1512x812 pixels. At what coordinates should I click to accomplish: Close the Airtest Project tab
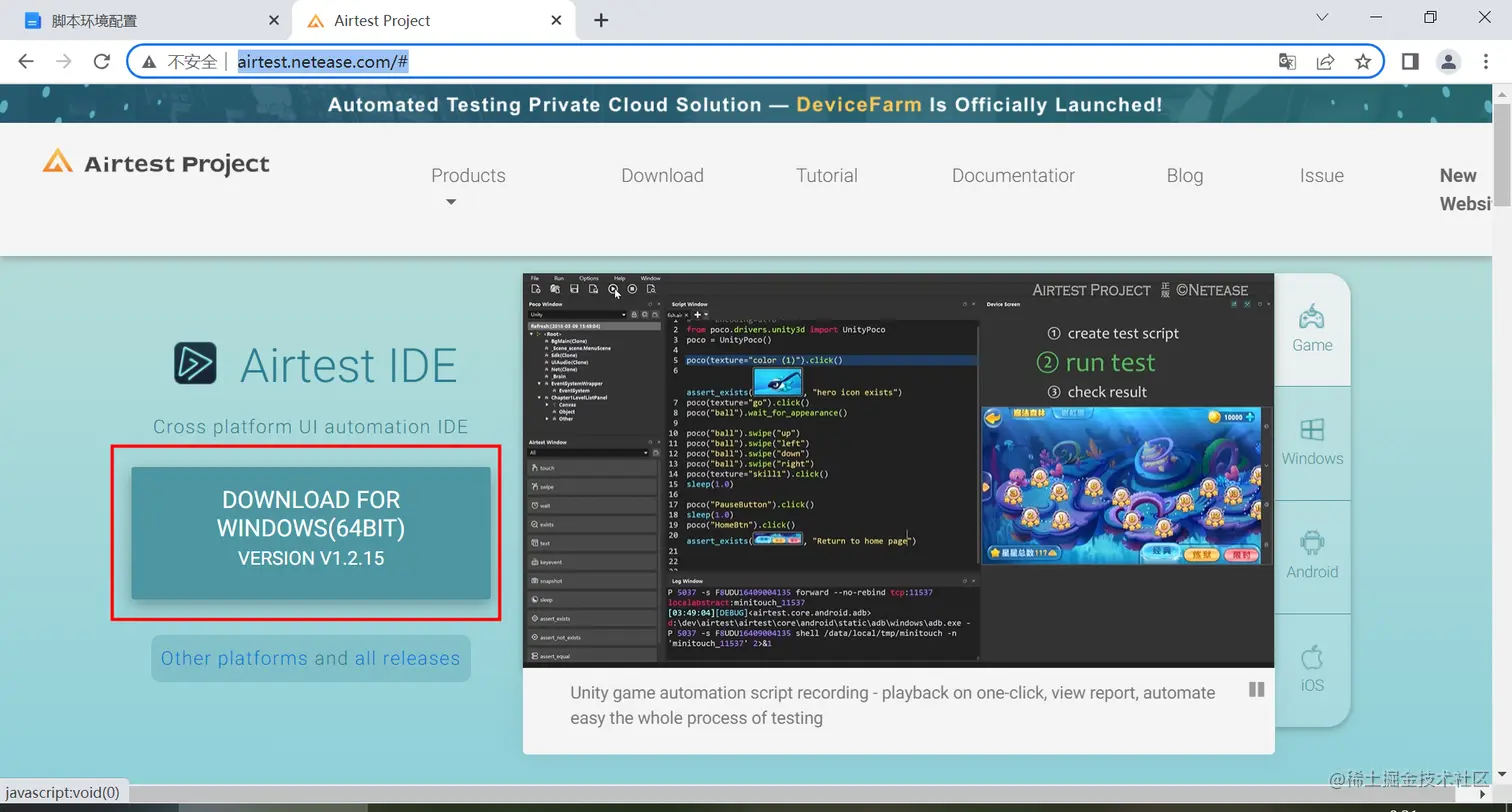pyautogui.click(x=557, y=20)
